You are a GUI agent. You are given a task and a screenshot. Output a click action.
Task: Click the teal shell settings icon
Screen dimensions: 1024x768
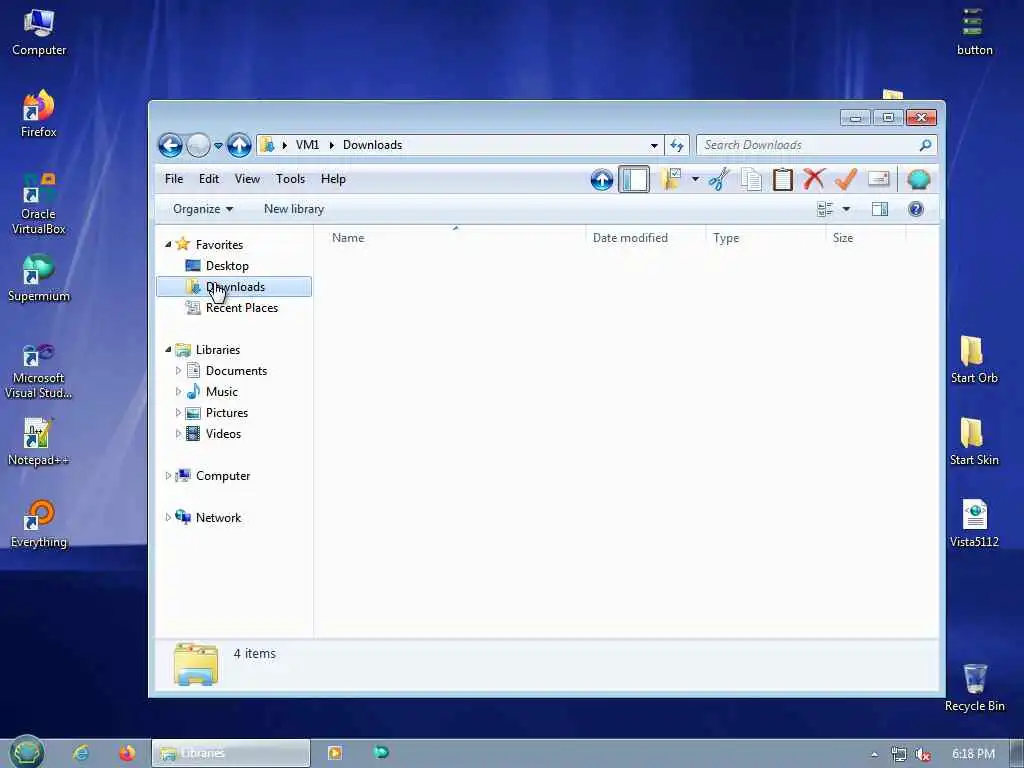pyautogui.click(x=918, y=180)
